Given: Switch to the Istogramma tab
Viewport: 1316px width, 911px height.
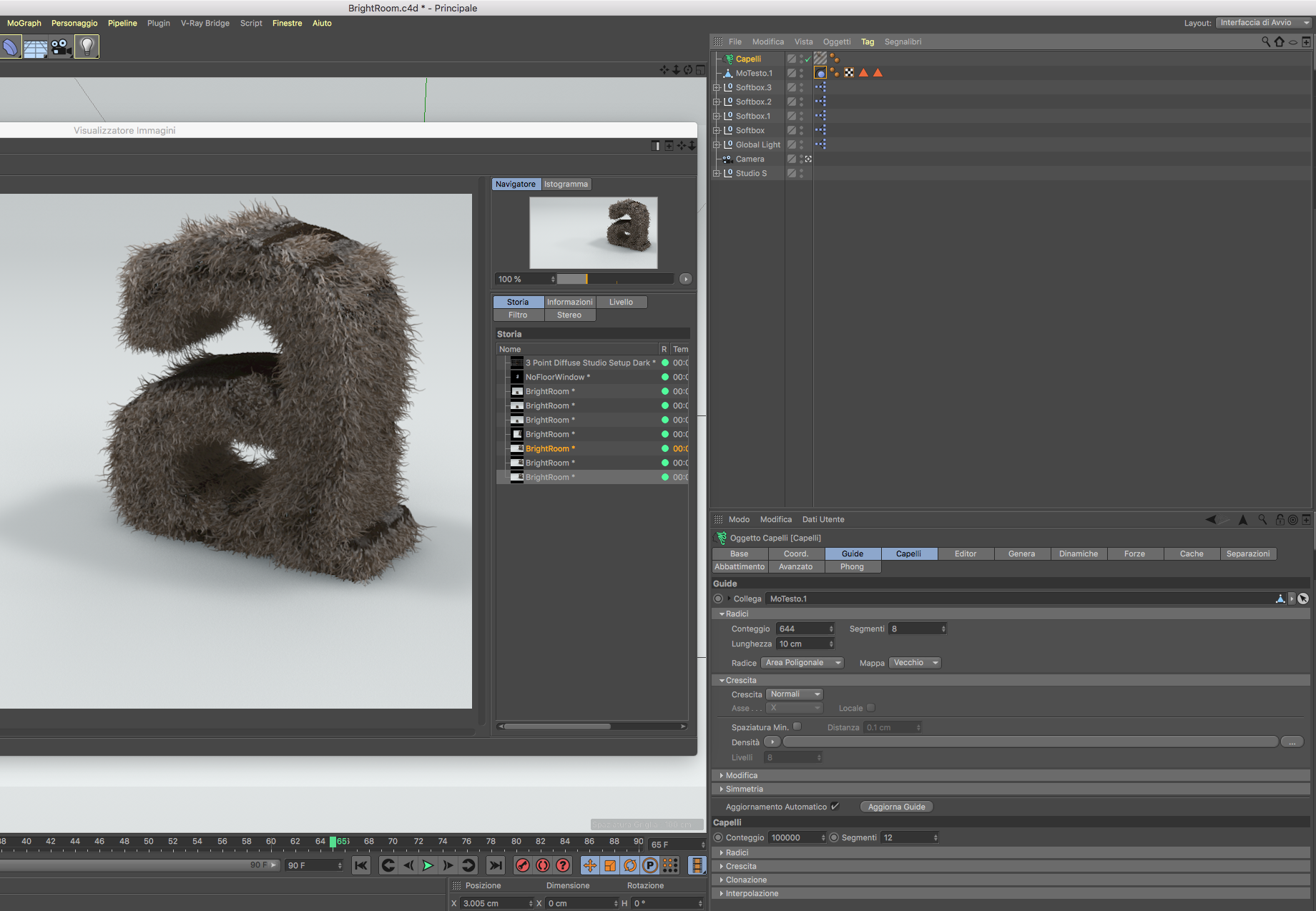Looking at the screenshot, I should click(565, 184).
